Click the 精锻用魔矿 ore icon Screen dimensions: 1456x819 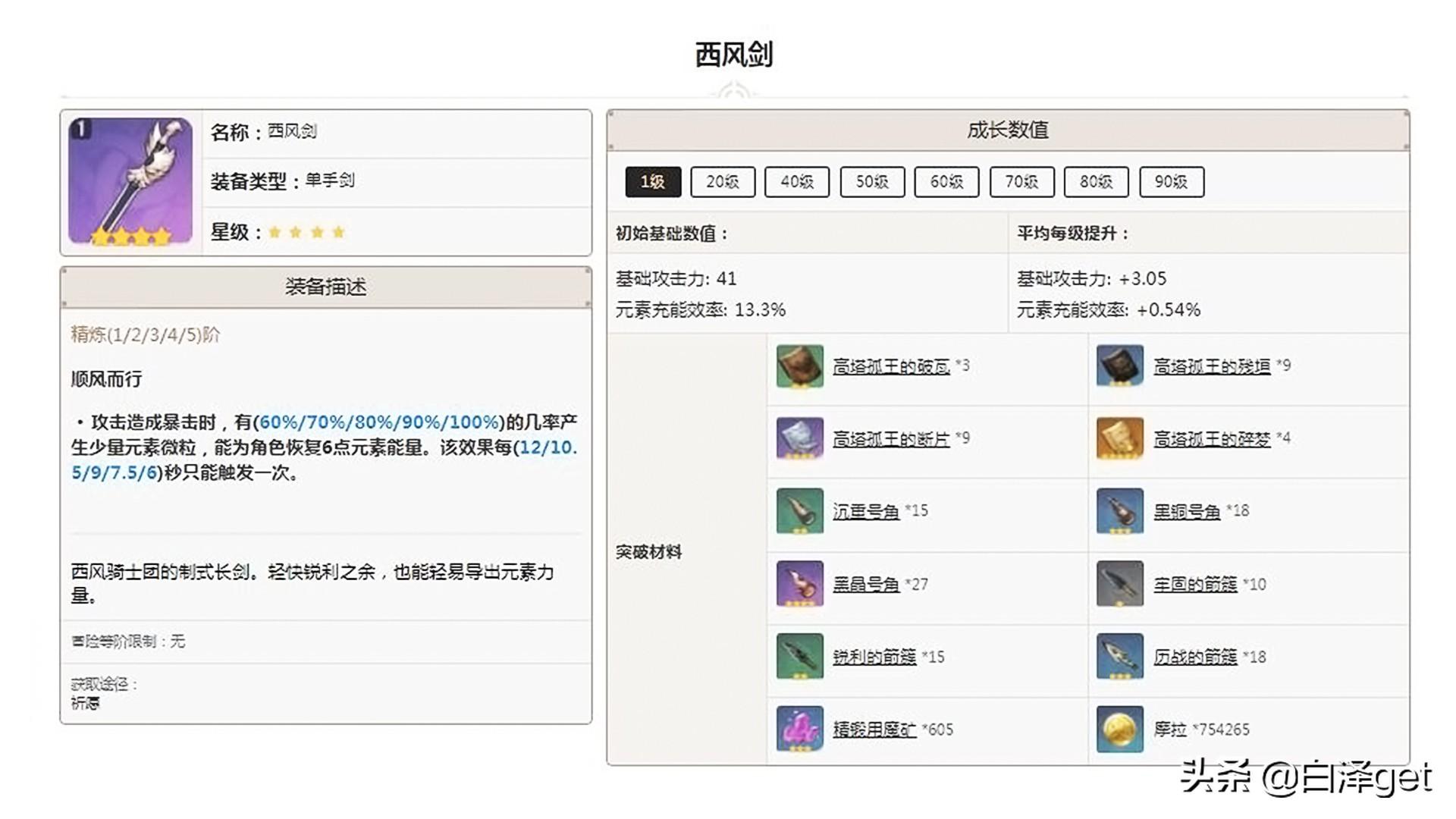coord(799,729)
